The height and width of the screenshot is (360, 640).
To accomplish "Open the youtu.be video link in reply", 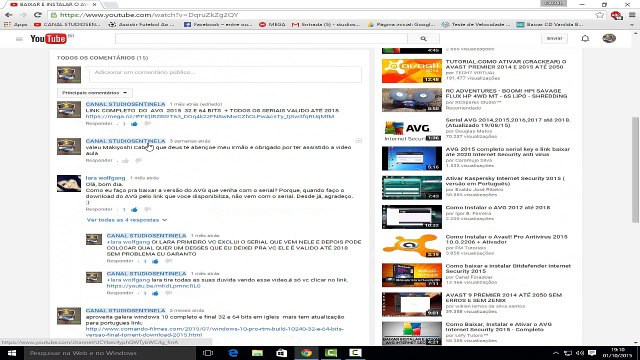I will point(153,286).
